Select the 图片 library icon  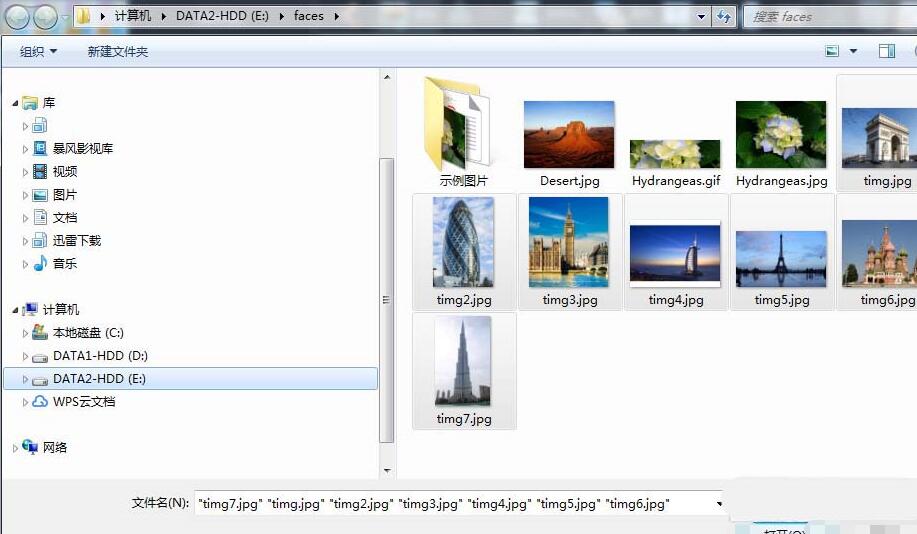pyautogui.click(x=40, y=195)
